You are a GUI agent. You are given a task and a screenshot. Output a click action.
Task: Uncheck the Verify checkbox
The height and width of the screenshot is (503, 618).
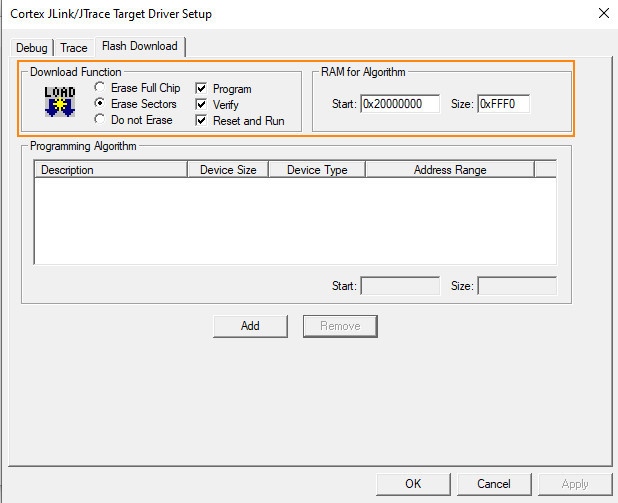click(x=201, y=105)
